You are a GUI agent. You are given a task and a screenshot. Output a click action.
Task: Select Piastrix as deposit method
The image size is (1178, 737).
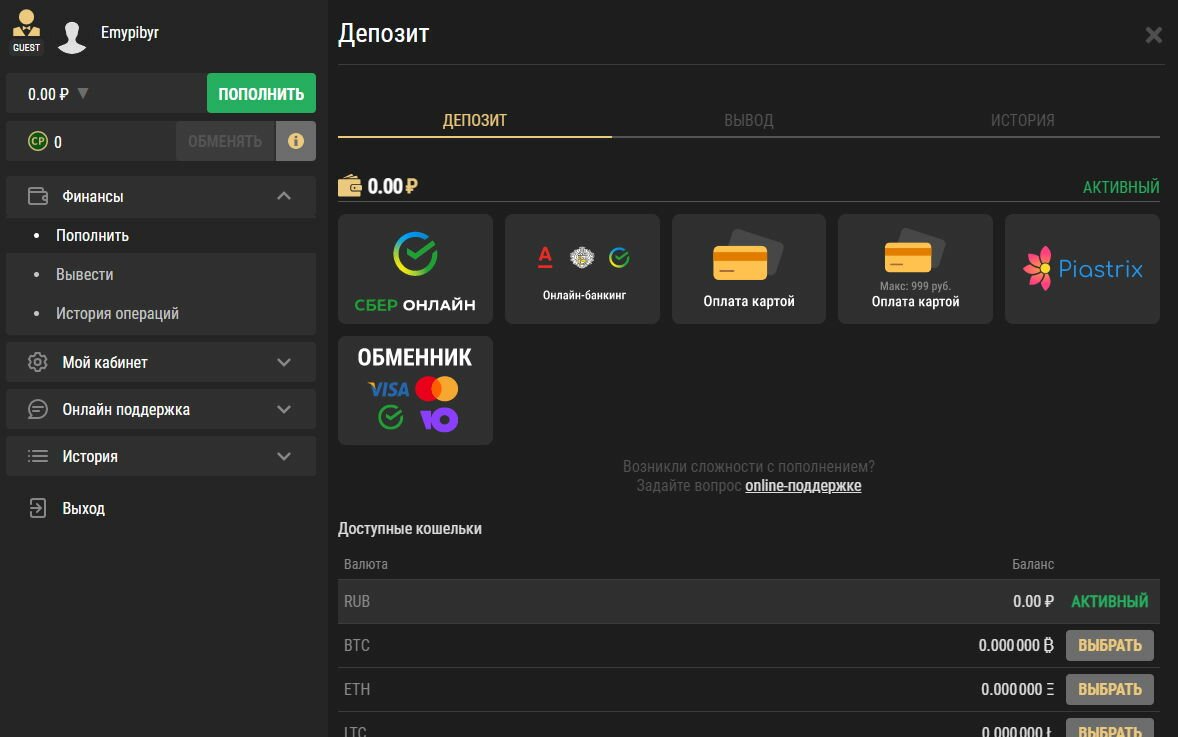(1081, 268)
